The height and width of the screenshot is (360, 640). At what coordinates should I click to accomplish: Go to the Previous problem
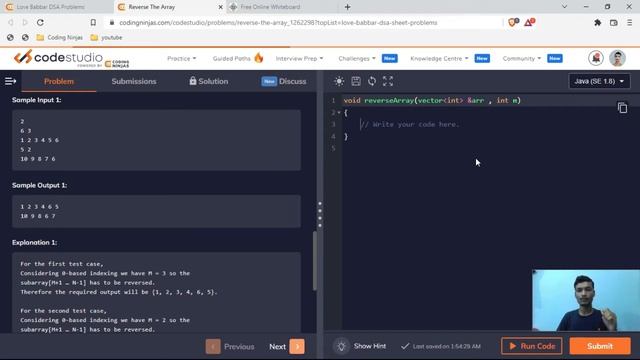[230, 347]
